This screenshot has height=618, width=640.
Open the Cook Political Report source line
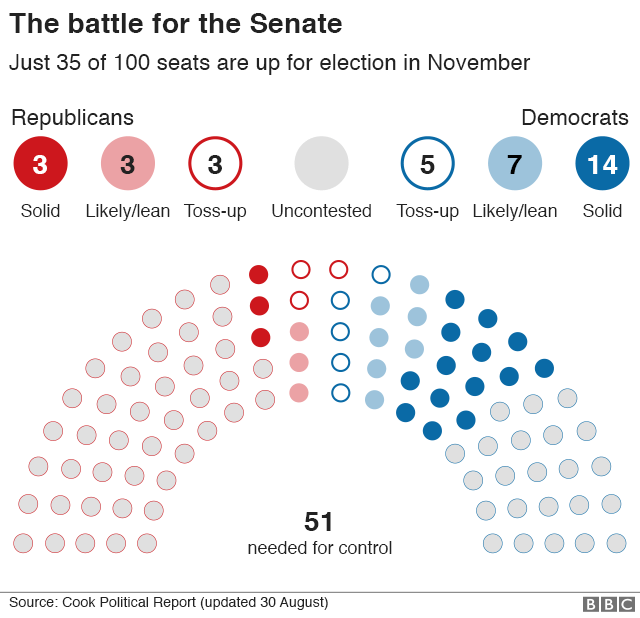(x=168, y=602)
